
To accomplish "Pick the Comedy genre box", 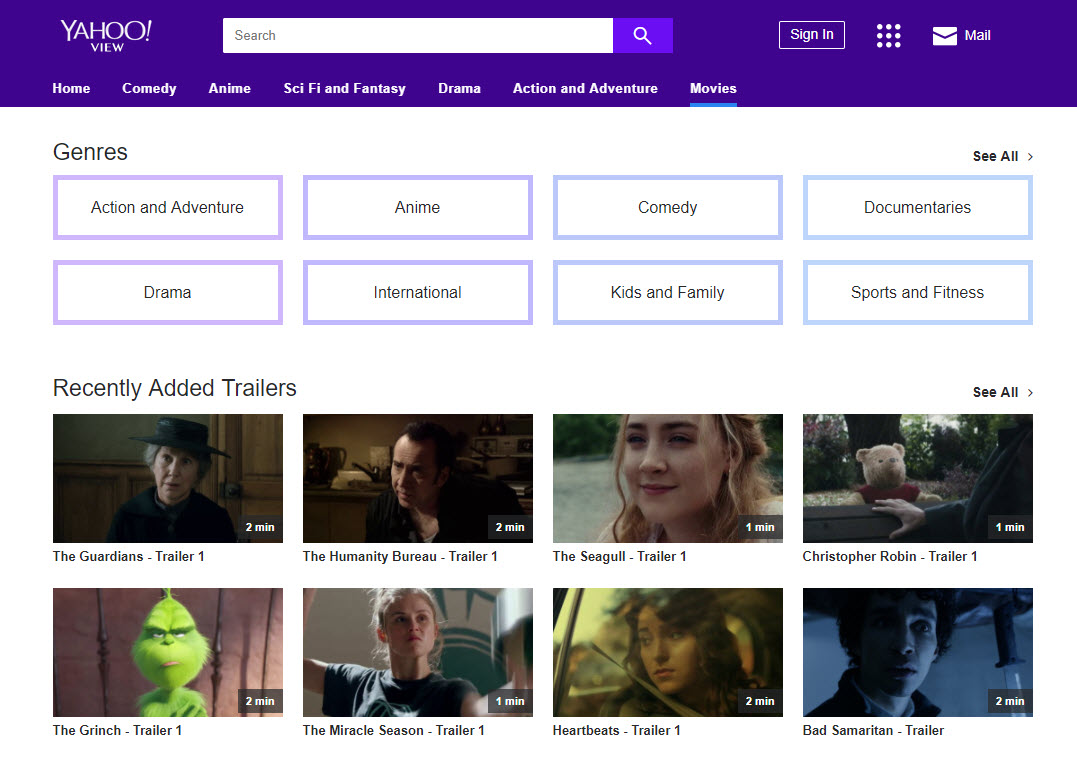I will point(668,208).
